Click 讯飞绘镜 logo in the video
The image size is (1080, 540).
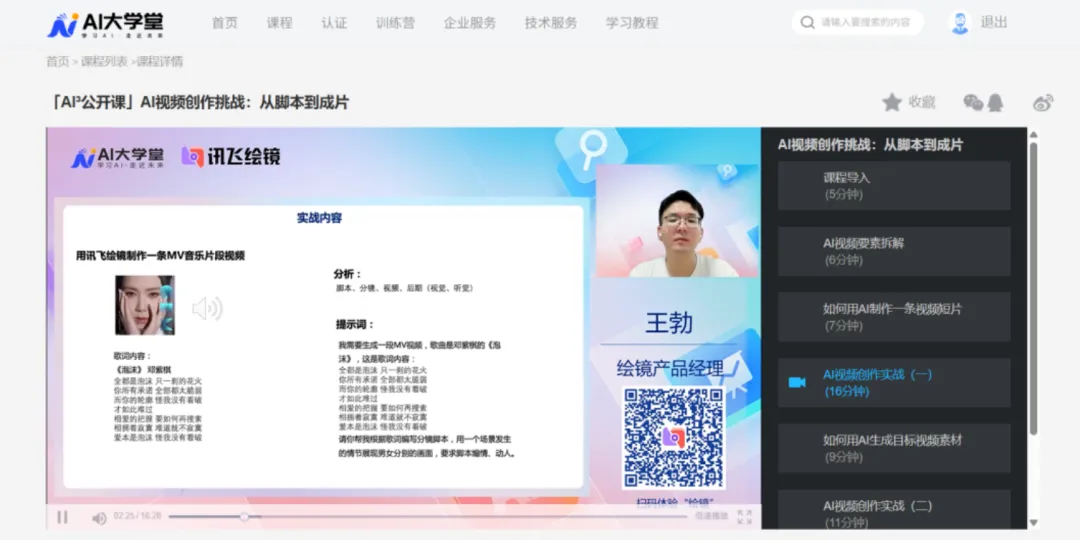pos(231,156)
